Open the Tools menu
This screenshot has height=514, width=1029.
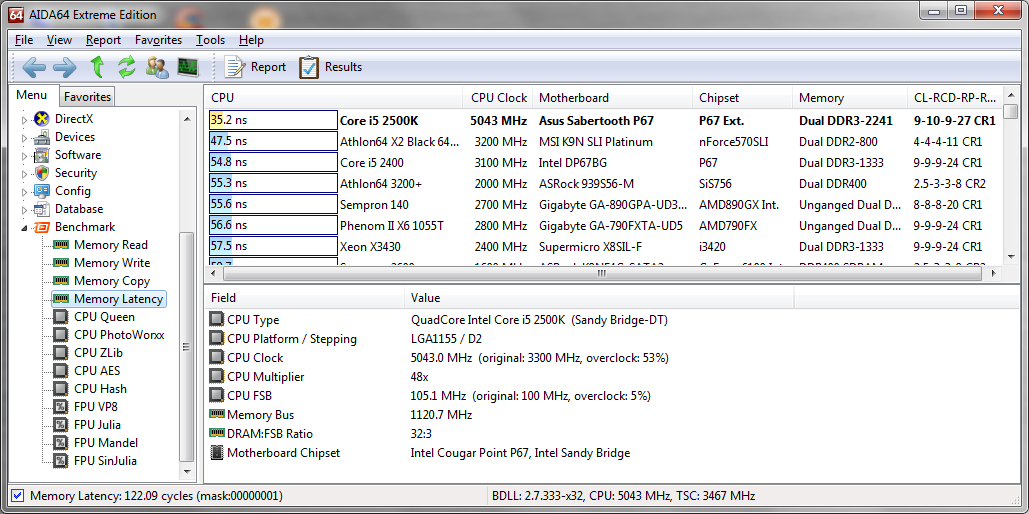(210, 40)
